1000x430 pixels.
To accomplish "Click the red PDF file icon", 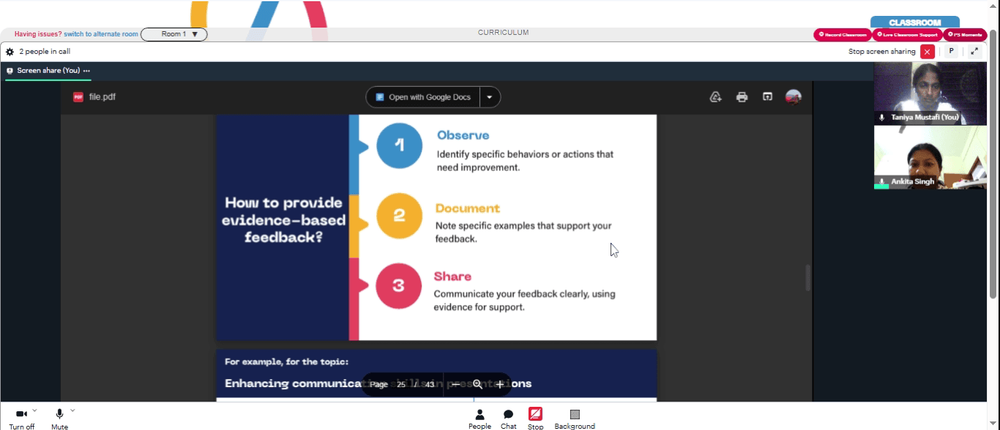I will click(x=78, y=97).
